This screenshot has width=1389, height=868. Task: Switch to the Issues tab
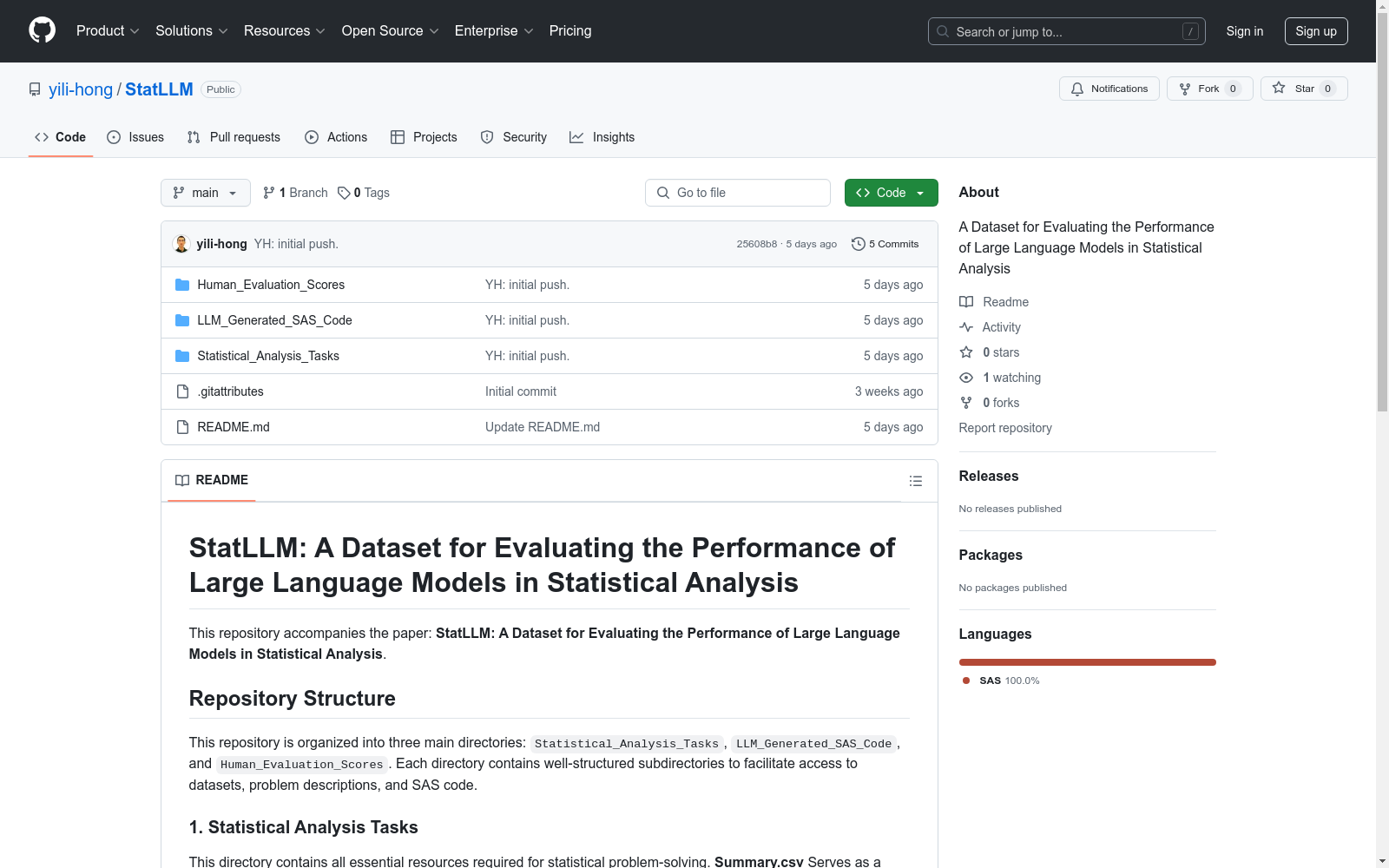click(x=135, y=137)
